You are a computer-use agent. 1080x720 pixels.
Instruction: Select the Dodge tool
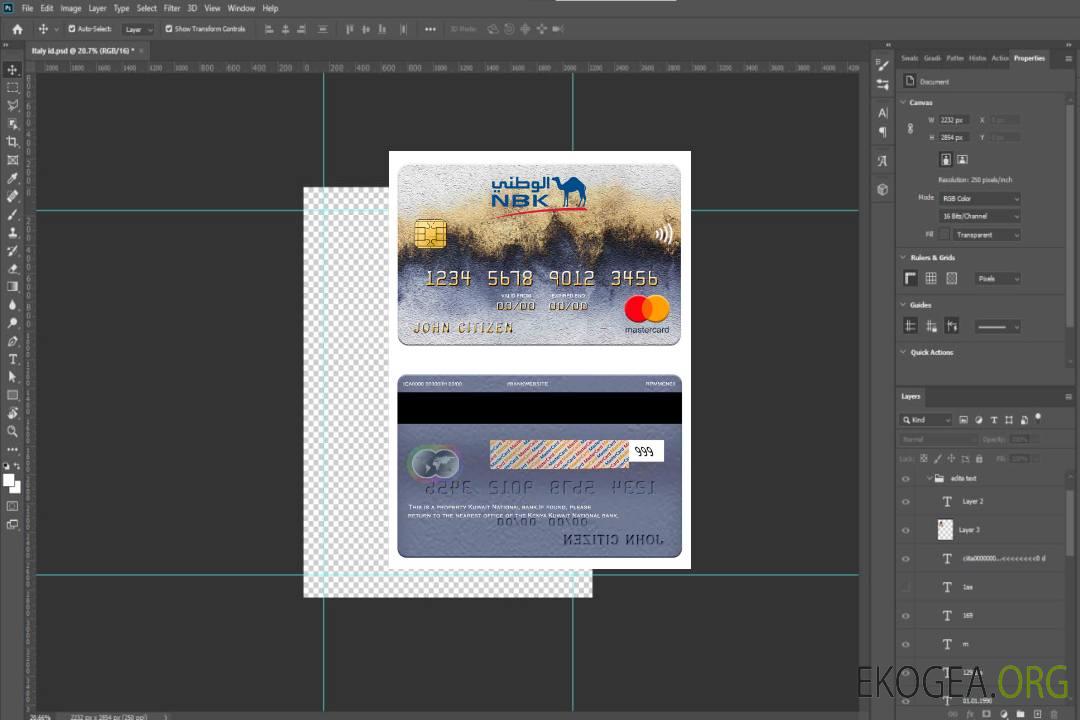click(12, 322)
